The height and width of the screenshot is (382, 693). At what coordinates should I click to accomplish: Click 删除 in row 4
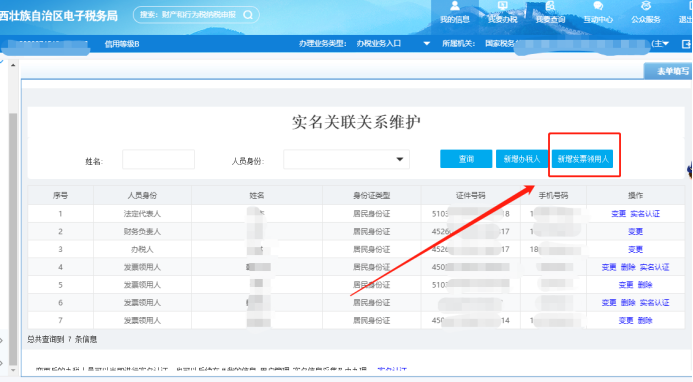point(628,267)
